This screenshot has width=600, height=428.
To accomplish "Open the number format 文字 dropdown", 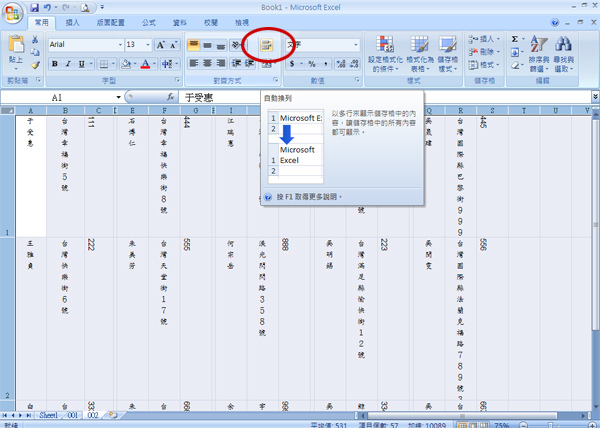I will [356, 45].
